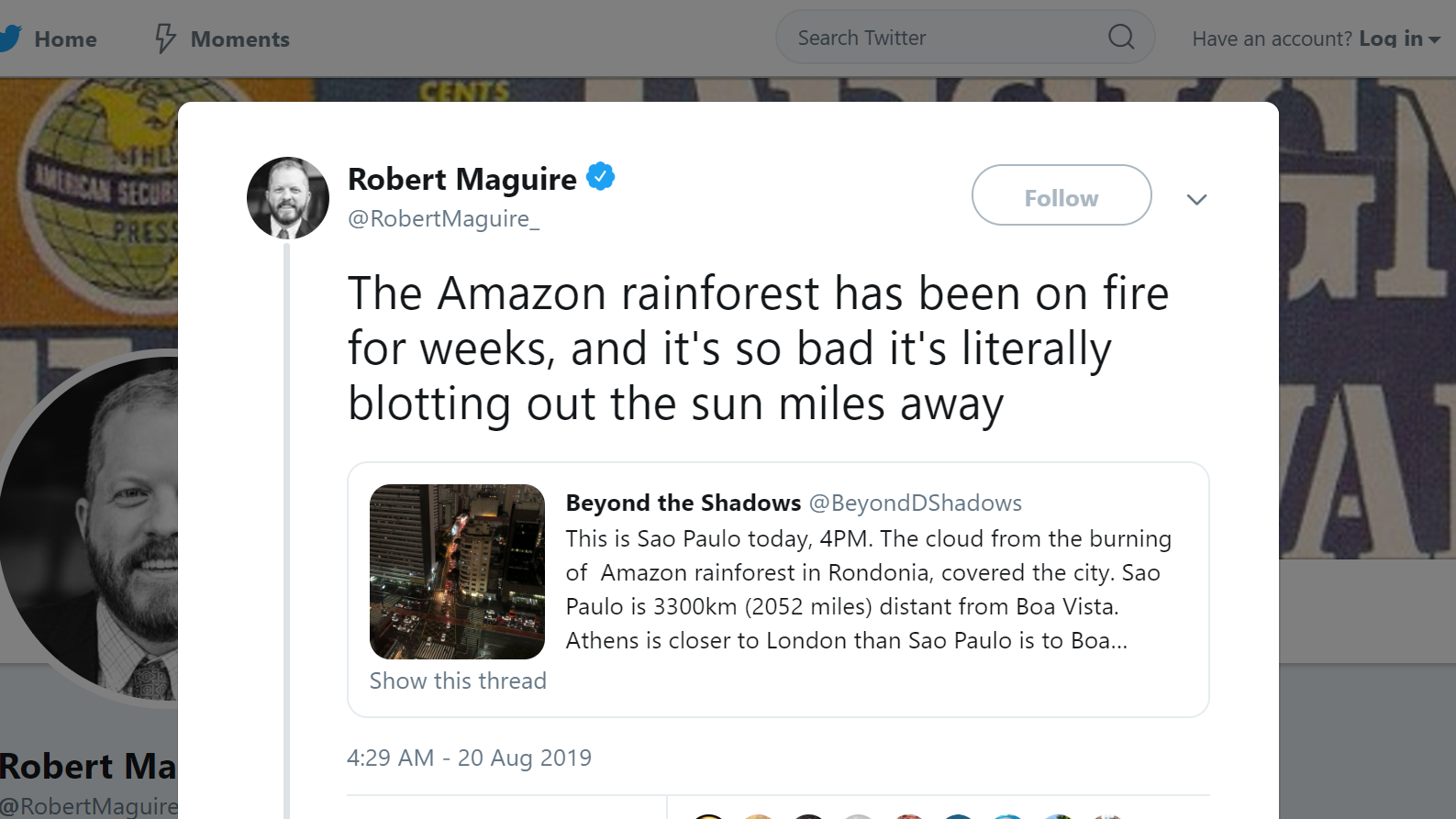
Task: Open the Beyond the Shadows profile name
Action: (x=683, y=503)
